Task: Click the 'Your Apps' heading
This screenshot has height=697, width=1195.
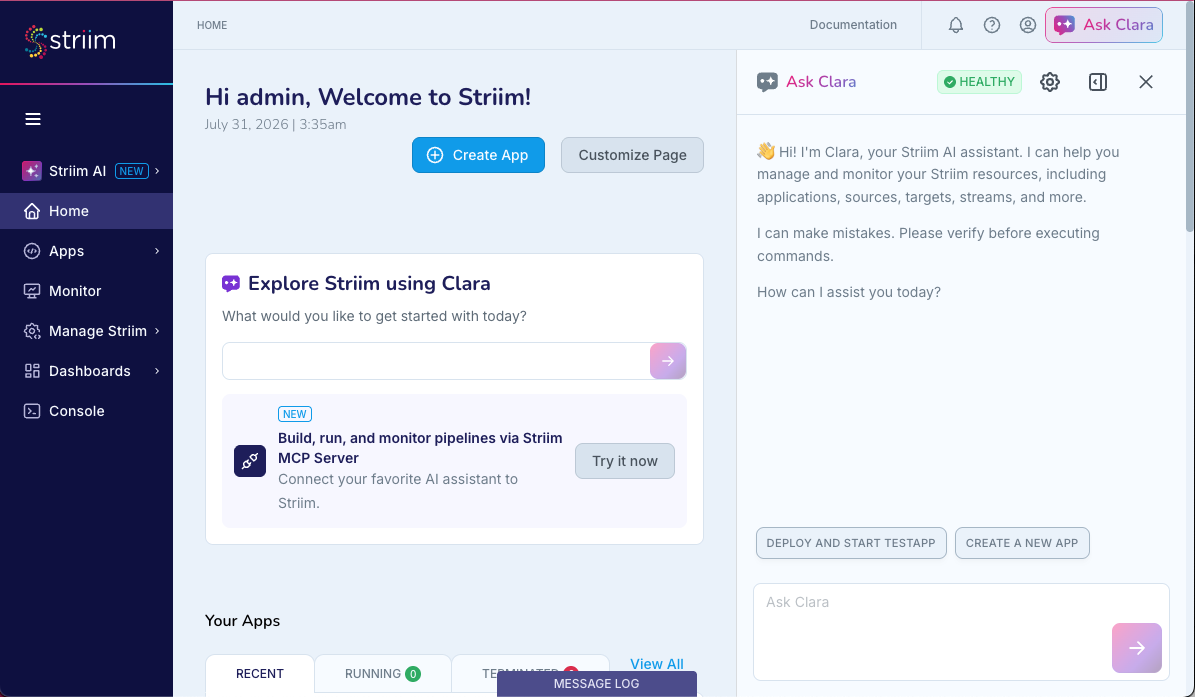Action: [242, 621]
